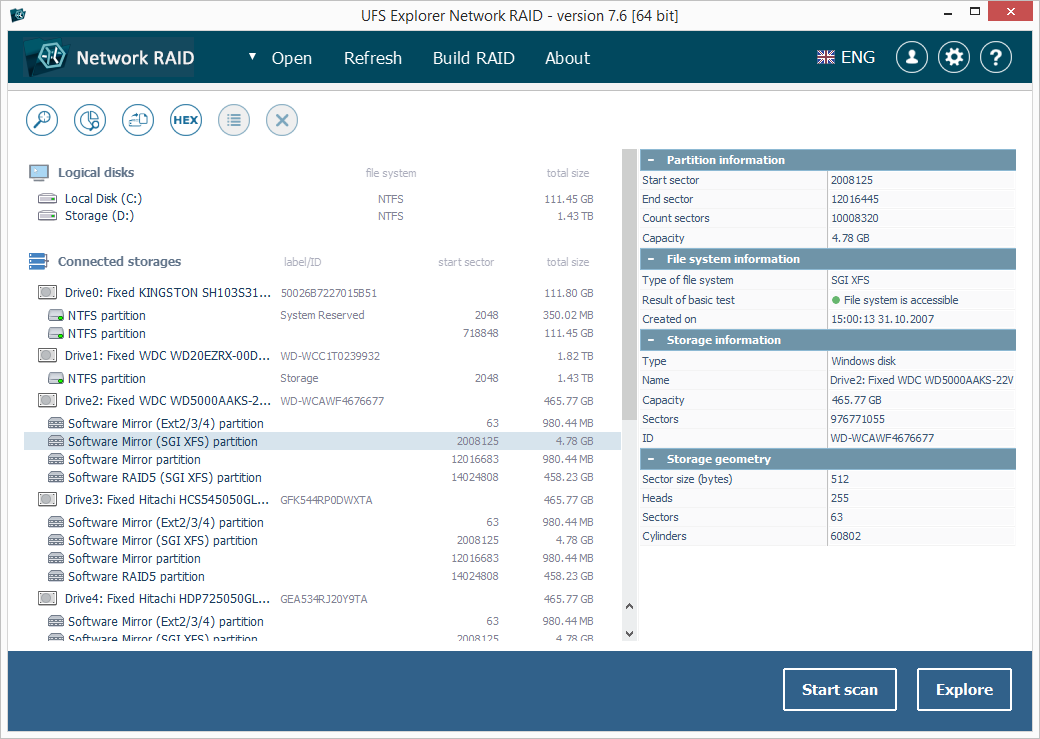Select Drive2 Software Mirror (Ext2/3/4) partition
The image size is (1040, 739).
pos(322,423)
